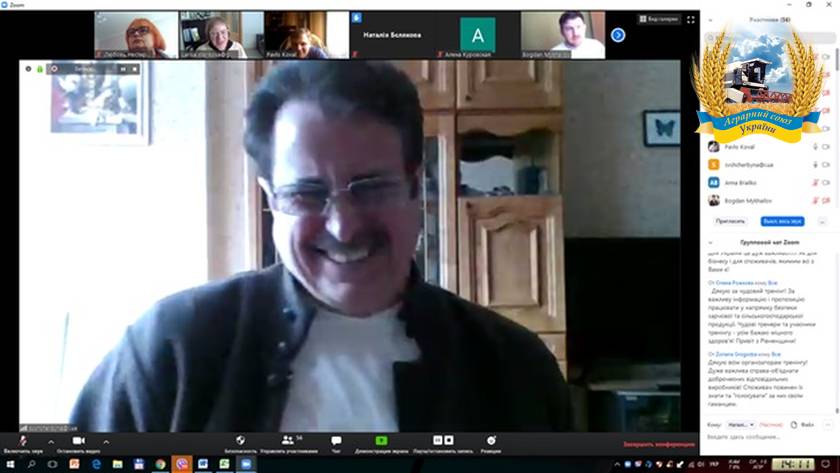The width and height of the screenshot is (840, 473).
Task: Collapse the Zoom Group Chat chevron
Action: (x=710, y=243)
